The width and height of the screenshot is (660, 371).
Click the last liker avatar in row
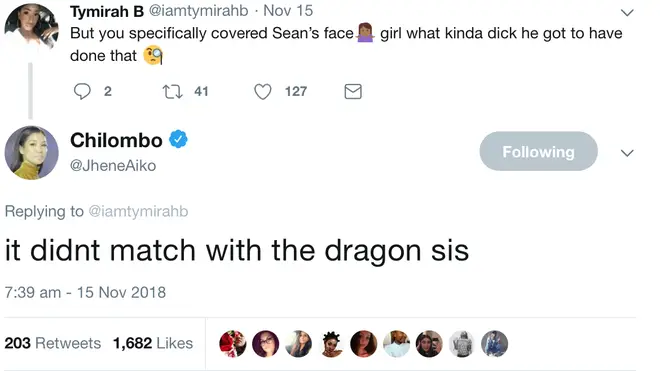tap(495, 344)
